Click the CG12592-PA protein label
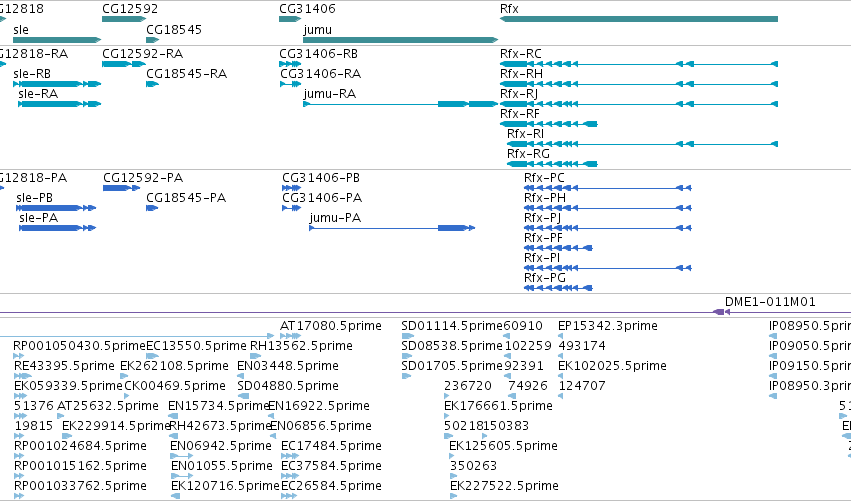This screenshot has width=851, height=501. pos(143,178)
